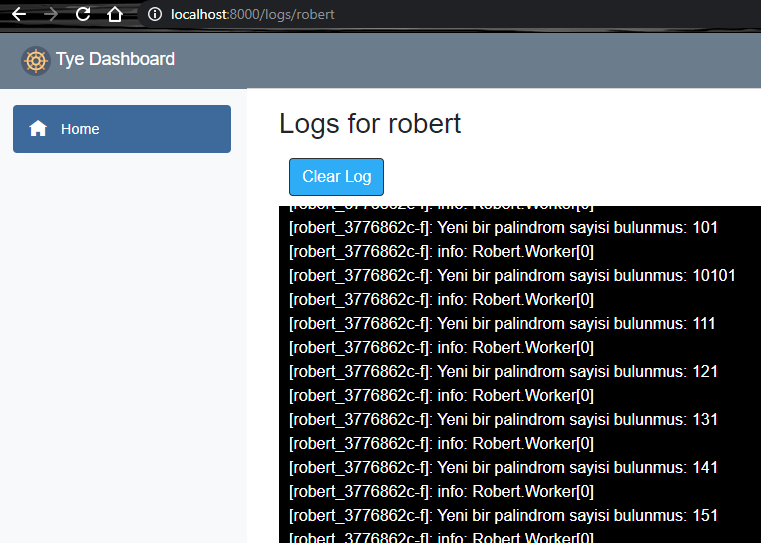
Task: Click the log line showing 121
Action: click(503, 372)
